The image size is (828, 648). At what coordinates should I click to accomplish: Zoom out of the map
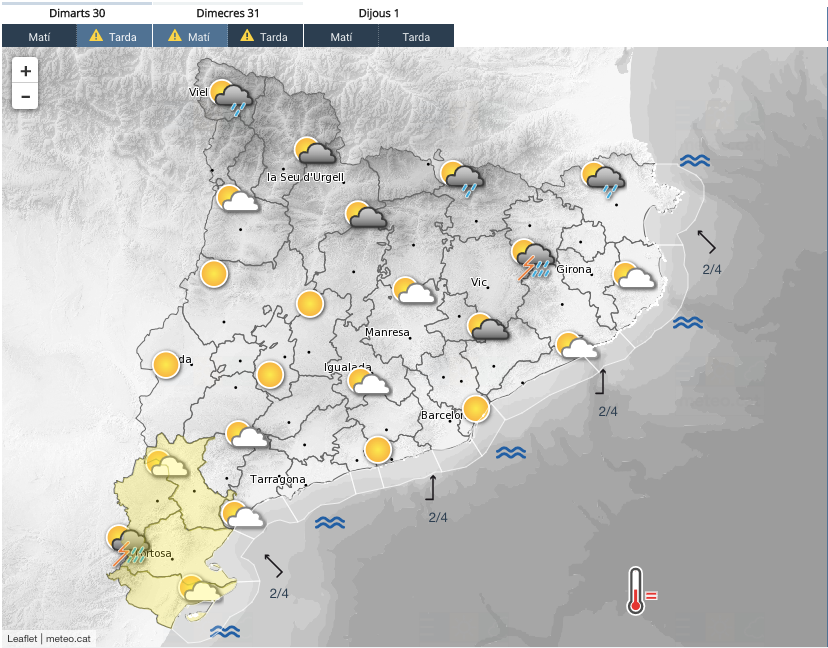pos(25,97)
